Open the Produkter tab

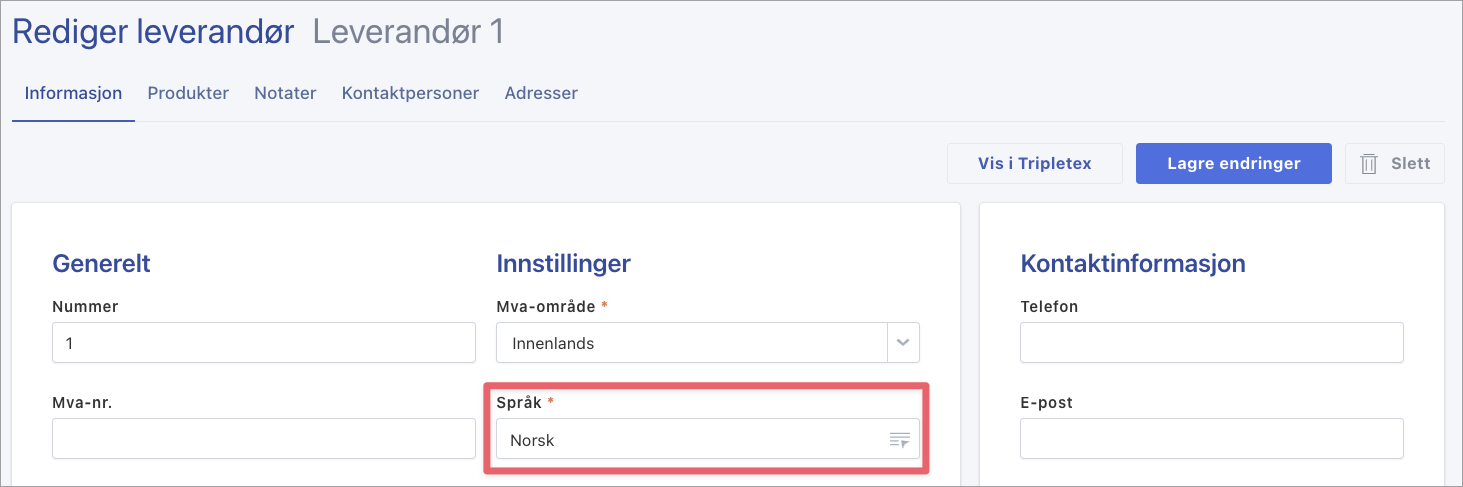click(x=188, y=93)
